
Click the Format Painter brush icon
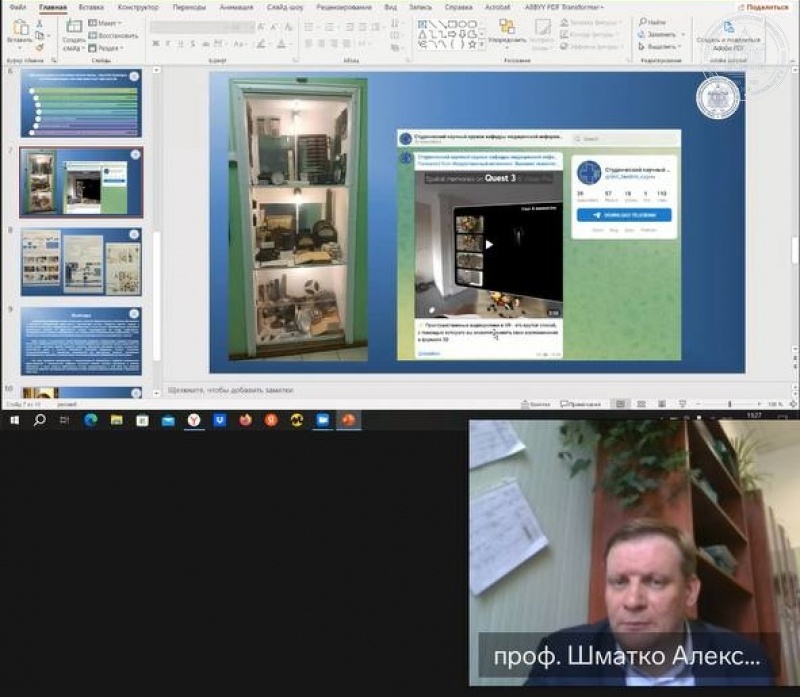click(x=39, y=47)
